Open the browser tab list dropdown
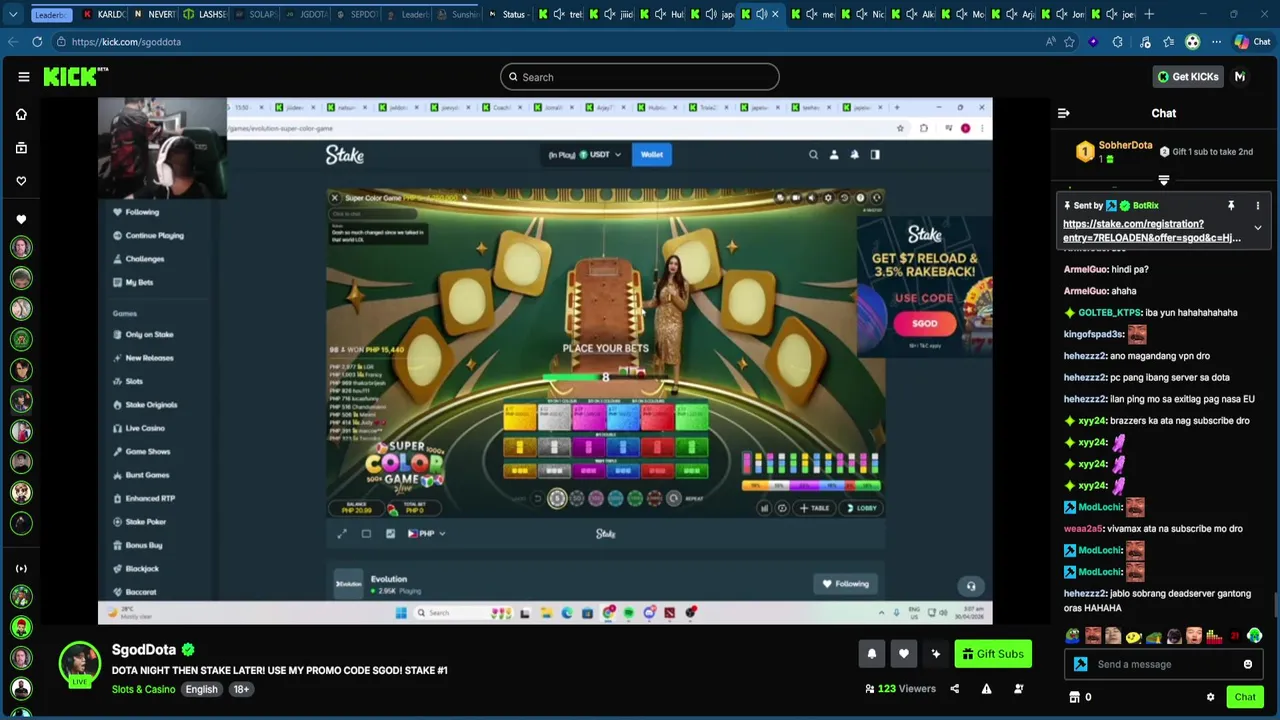 [x=13, y=15]
